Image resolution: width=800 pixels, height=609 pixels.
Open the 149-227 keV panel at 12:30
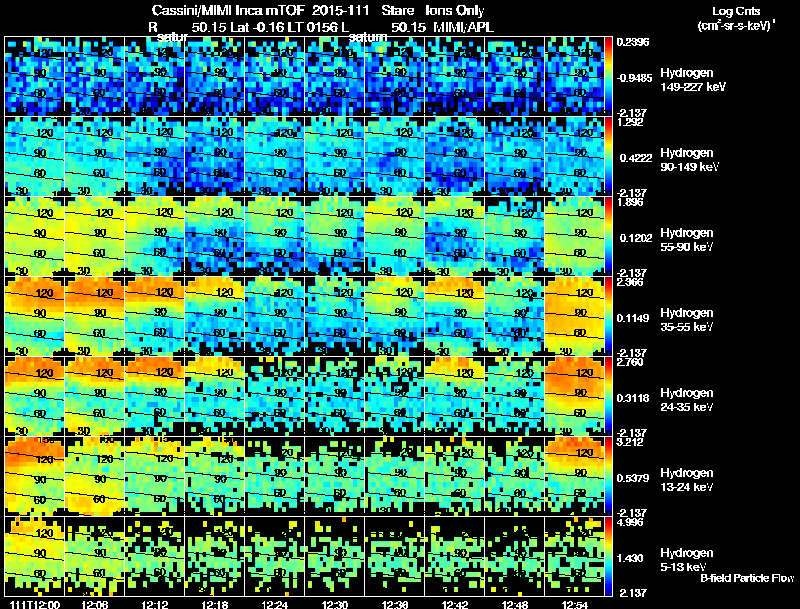click(x=335, y=76)
